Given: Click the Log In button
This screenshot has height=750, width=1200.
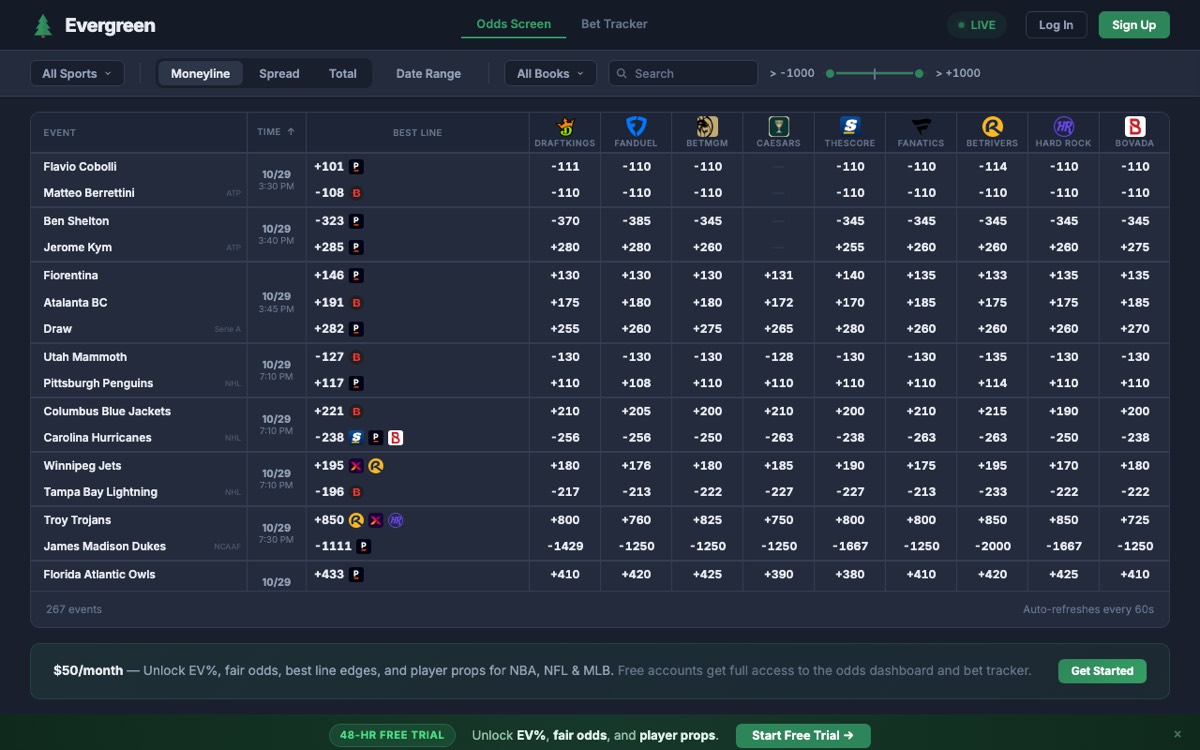Looking at the screenshot, I should coord(1056,25).
